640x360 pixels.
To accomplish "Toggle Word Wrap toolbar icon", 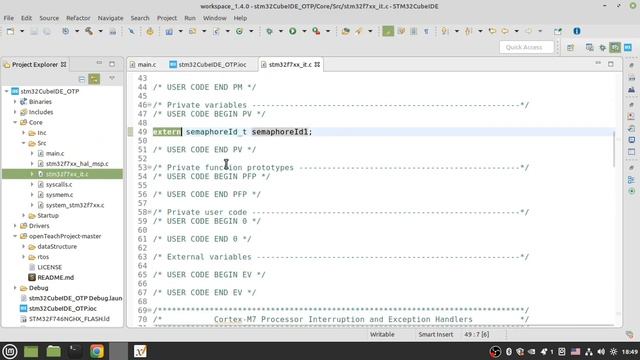I will pos(401,31).
